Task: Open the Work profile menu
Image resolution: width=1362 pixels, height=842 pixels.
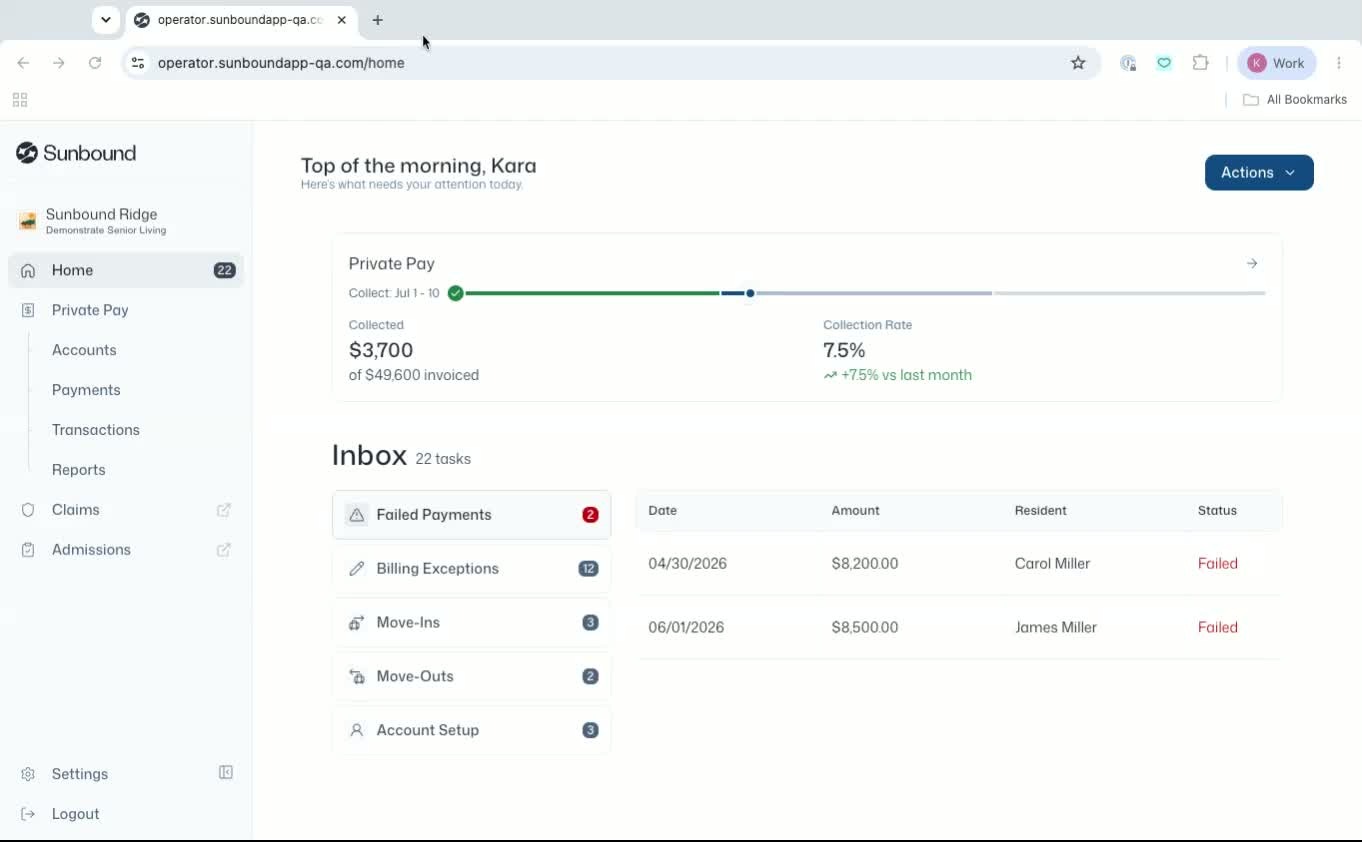Action: [x=1278, y=63]
